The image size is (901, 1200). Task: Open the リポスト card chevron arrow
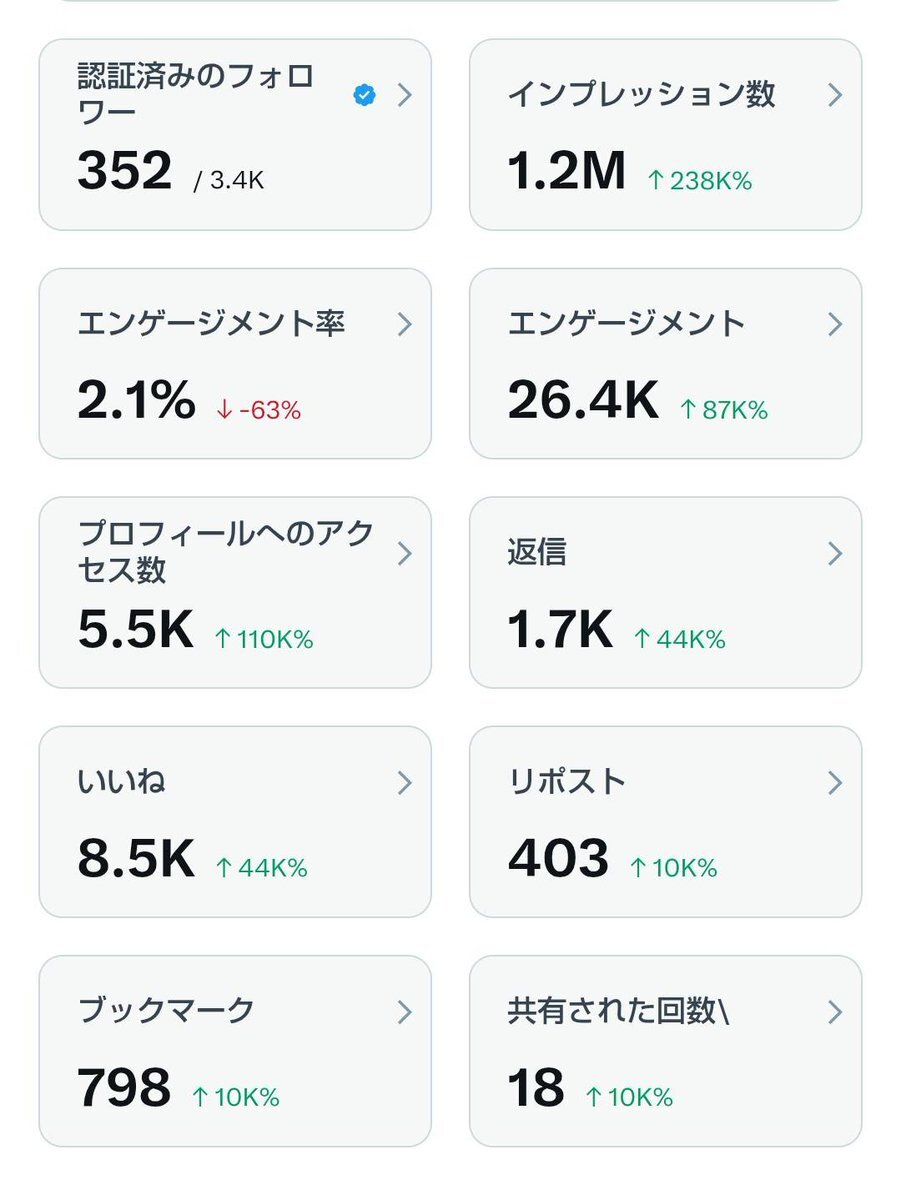point(835,782)
